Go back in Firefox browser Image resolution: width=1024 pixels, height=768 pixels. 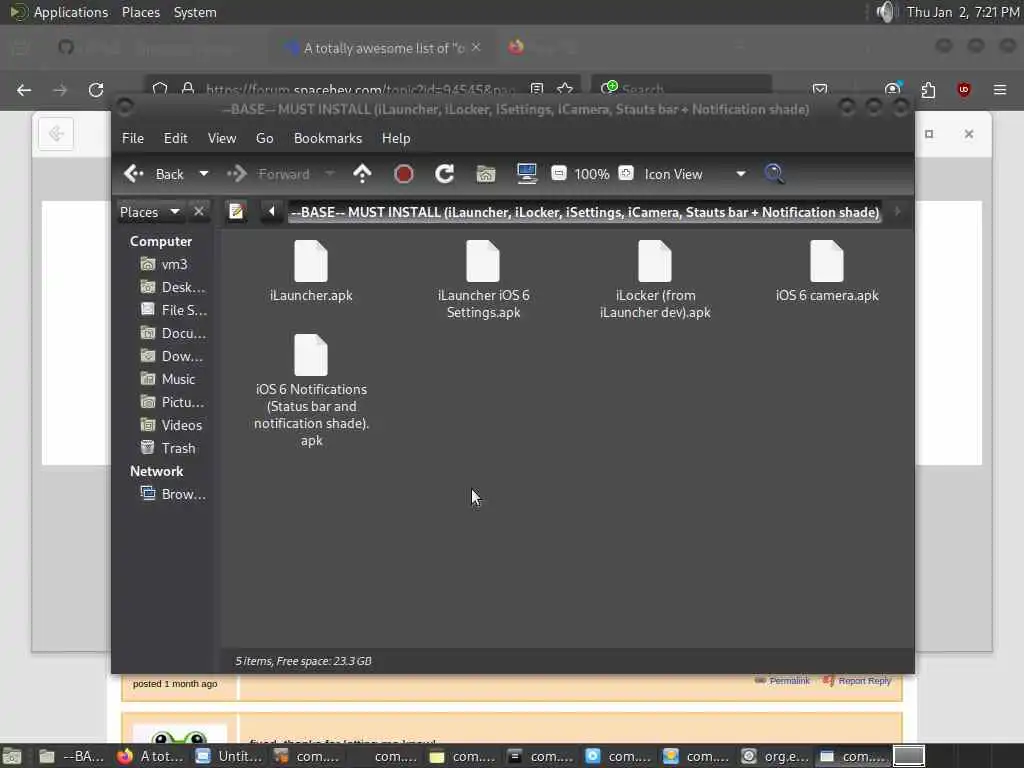[x=24, y=89]
